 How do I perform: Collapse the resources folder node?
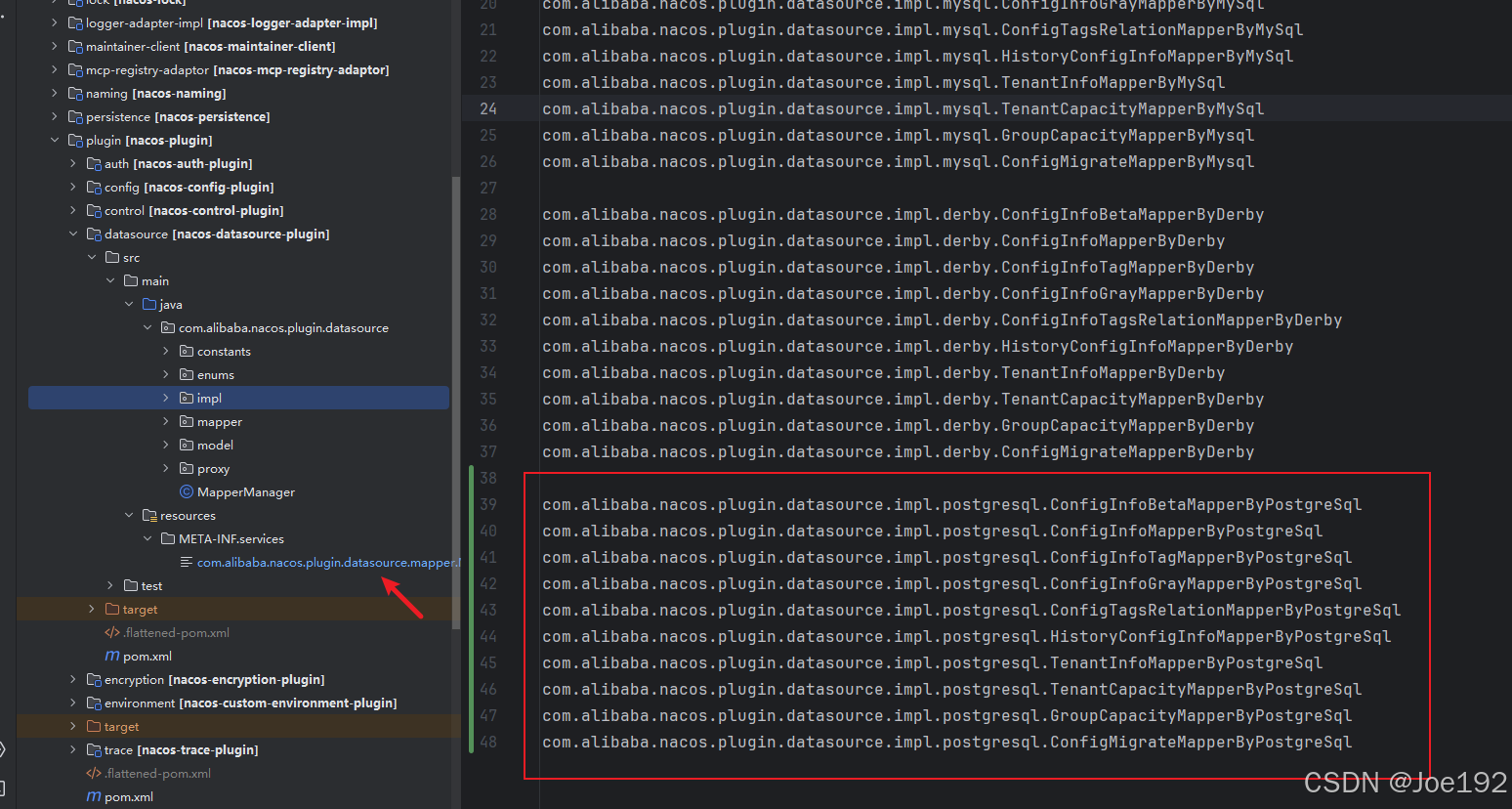click(x=129, y=515)
